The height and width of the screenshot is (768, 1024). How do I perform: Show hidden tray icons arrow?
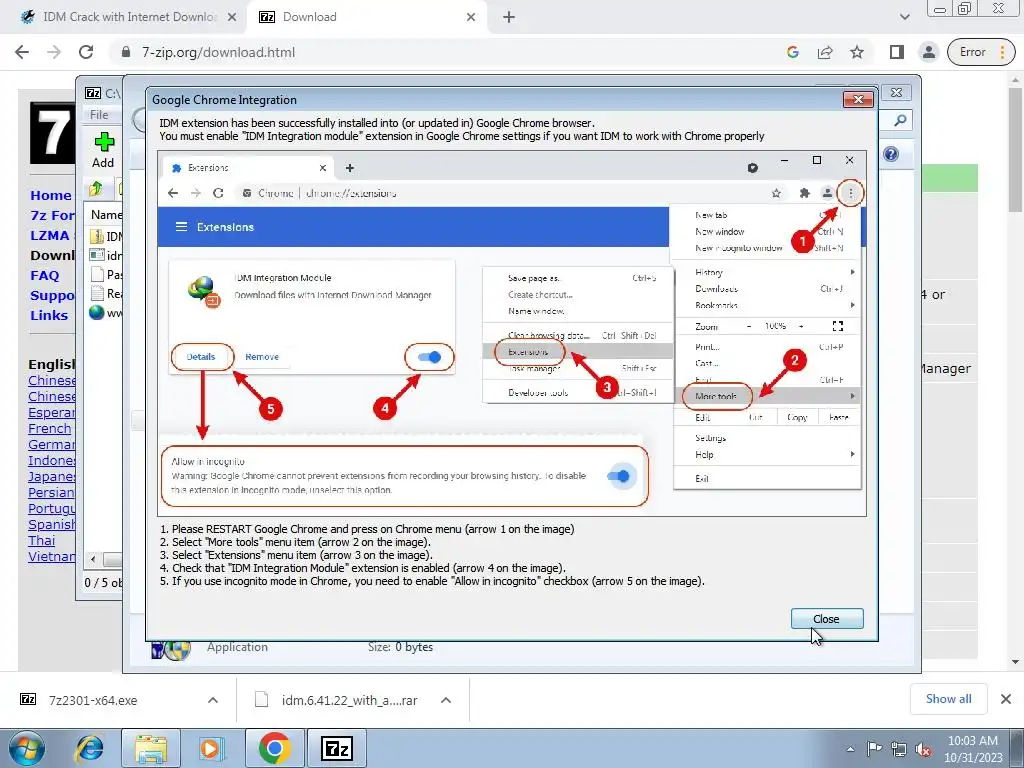tap(850, 749)
